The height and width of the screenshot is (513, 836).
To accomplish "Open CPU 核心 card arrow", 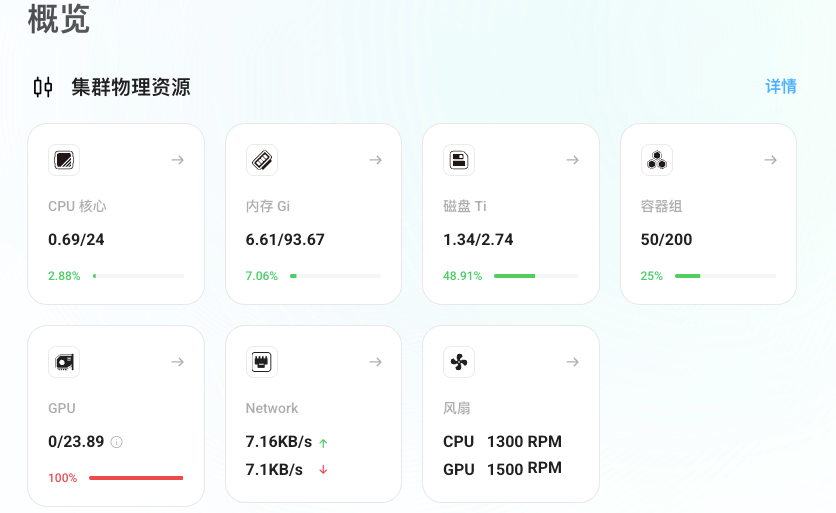I will 178,160.
